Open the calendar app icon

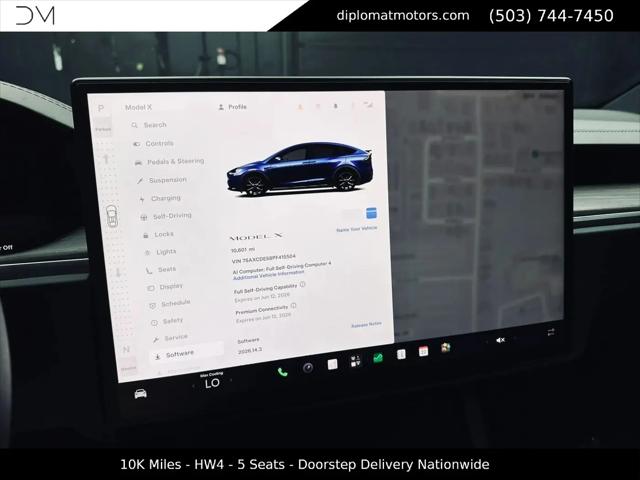[423, 351]
